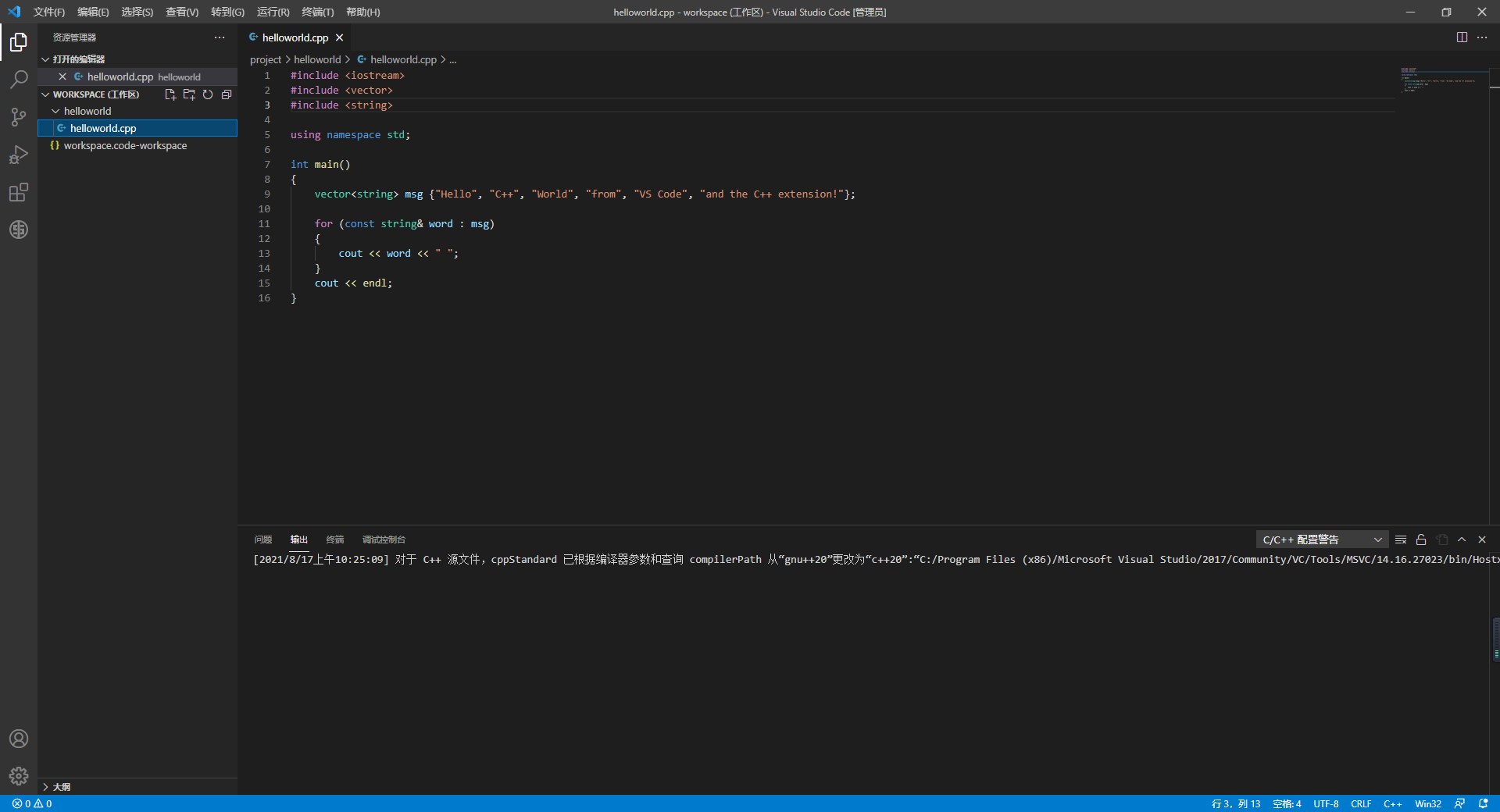Open the 文件(F) menu
This screenshot has height=812, width=1500.
click(x=49, y=12)
